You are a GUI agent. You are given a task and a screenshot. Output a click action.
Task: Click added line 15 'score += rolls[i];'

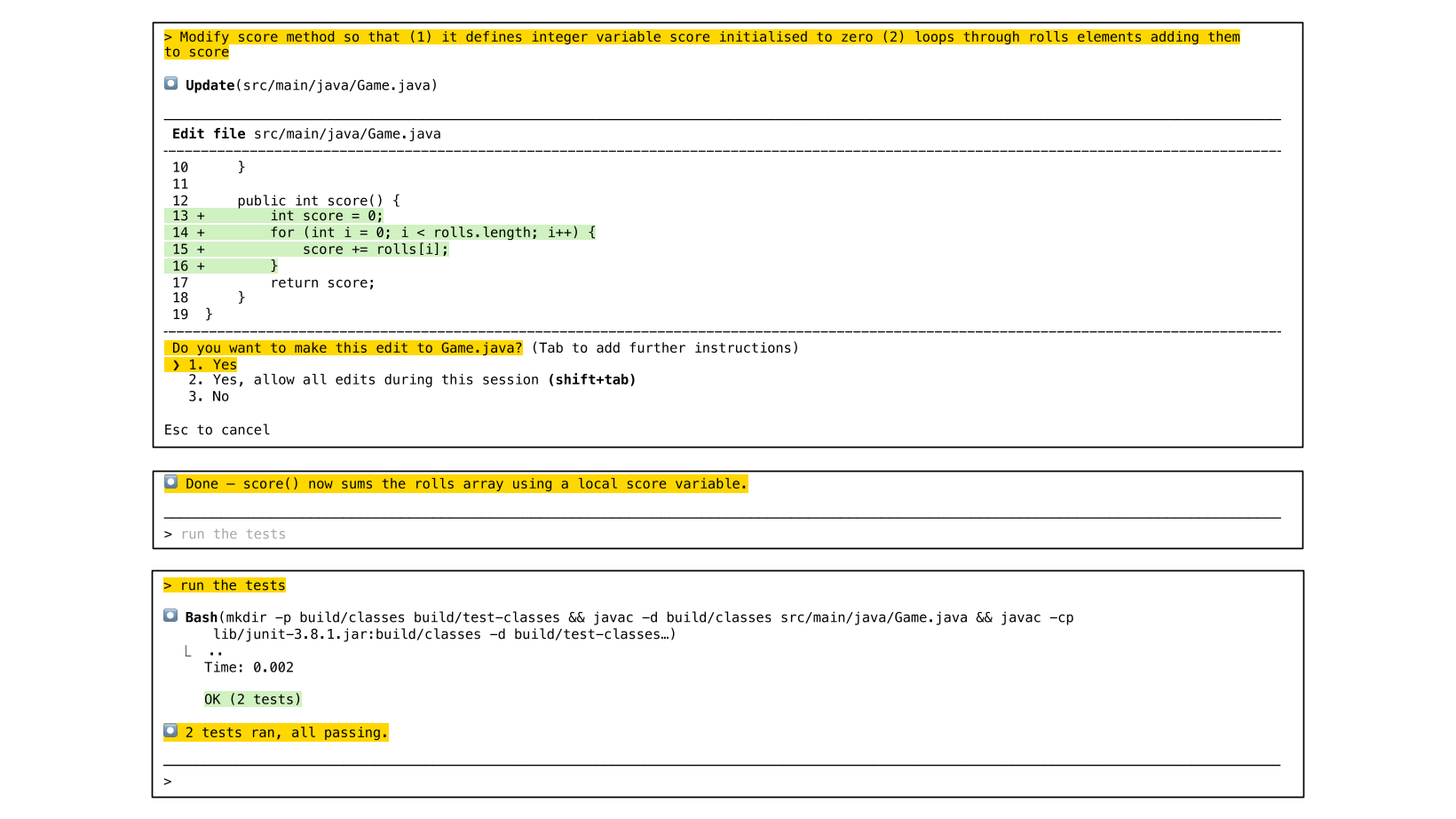(375, 250)
